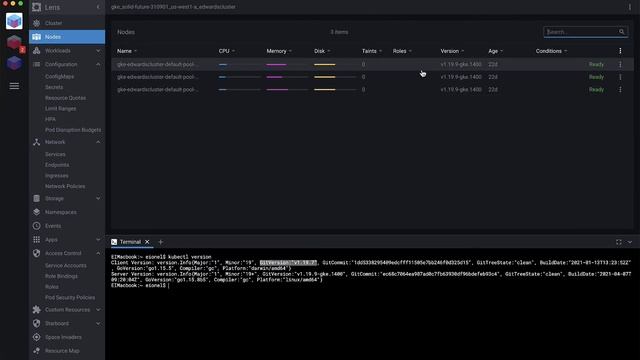The height and width of the screenshot is (360, 640).
Task: Open actions menu for third node row
Action: click(620, 89)
